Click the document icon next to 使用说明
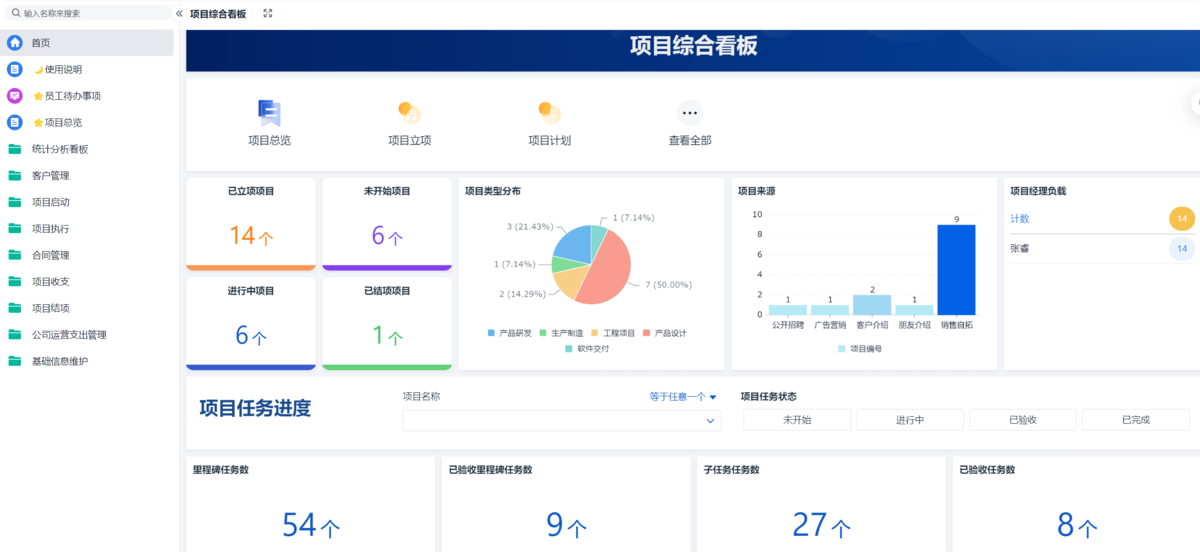The width and height of the screenshot is (1200, 554). click(x=15, y=69)
